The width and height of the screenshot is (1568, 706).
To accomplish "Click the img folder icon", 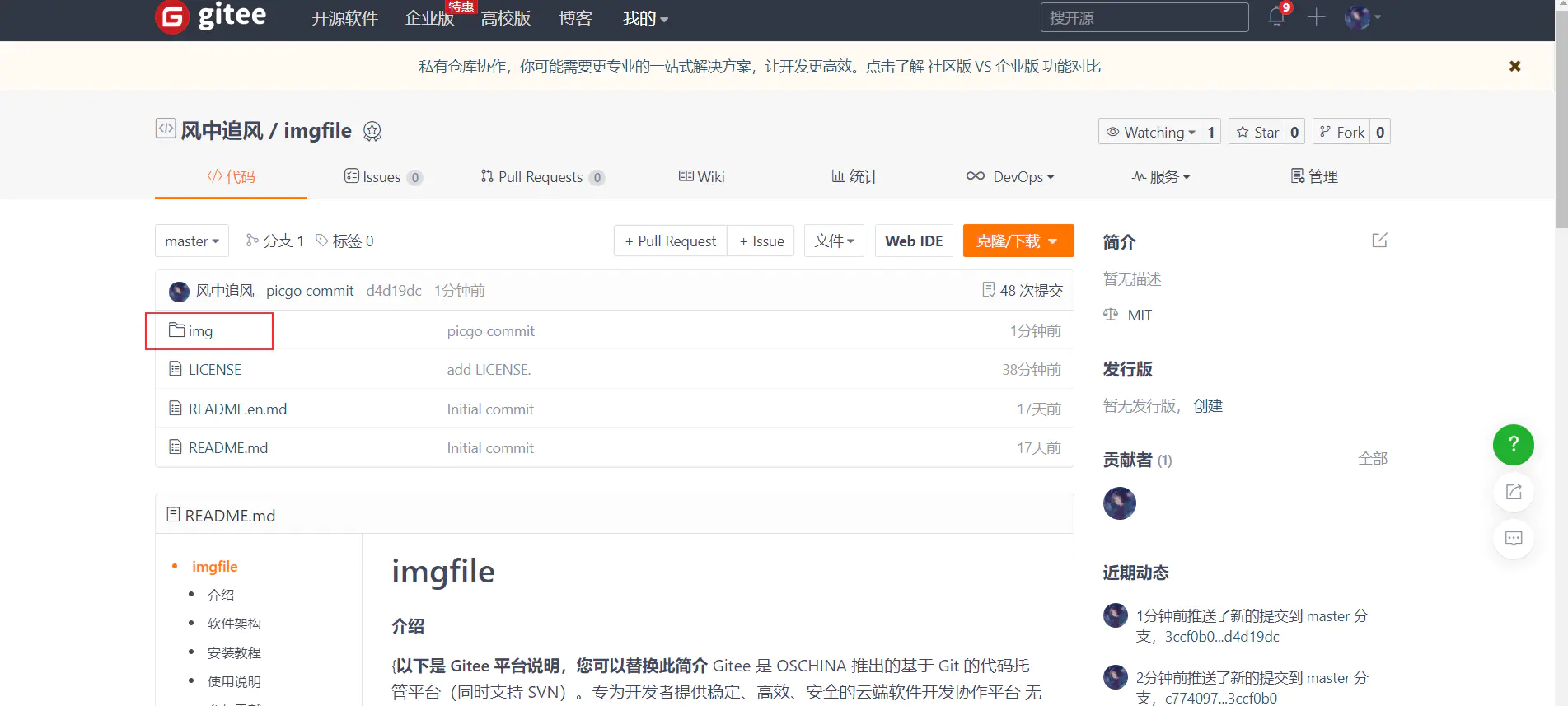I will 176,330.
